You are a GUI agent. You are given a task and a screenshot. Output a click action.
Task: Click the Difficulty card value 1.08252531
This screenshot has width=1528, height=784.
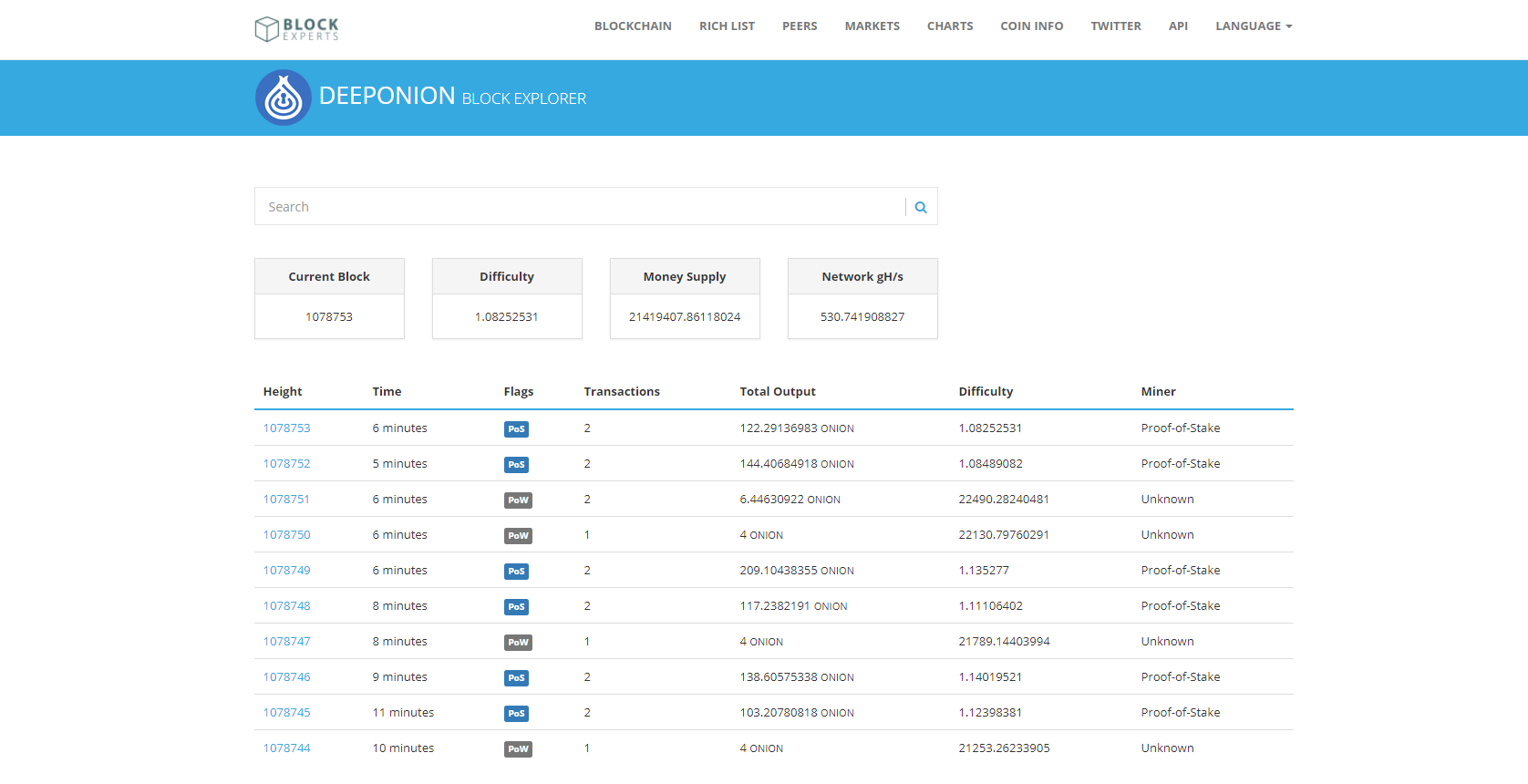coord(507,316)
